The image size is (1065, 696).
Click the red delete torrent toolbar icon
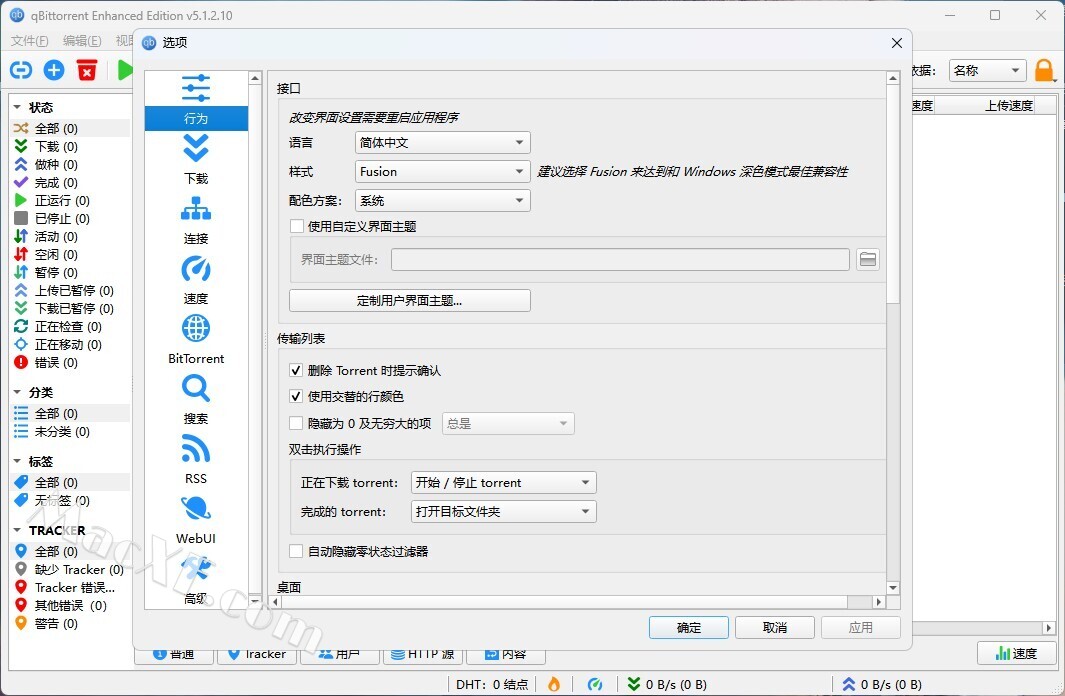pos(87,70)
